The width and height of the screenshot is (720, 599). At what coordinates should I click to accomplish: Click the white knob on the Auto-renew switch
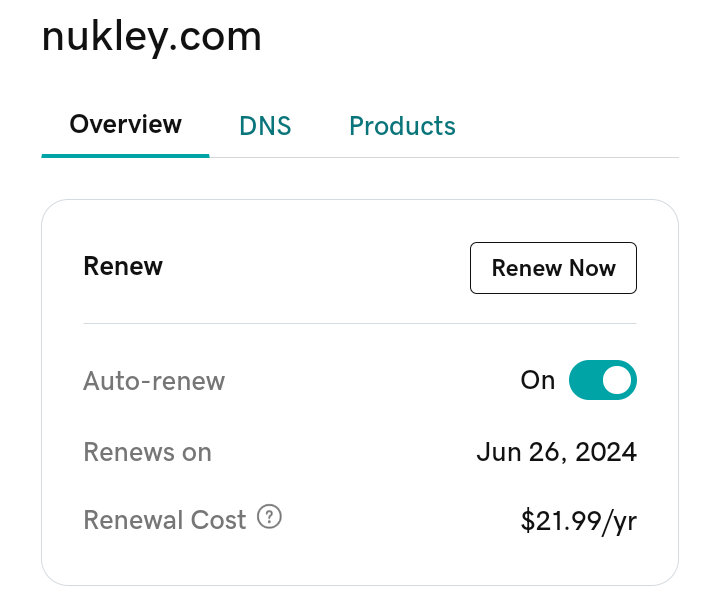point(617,380)
